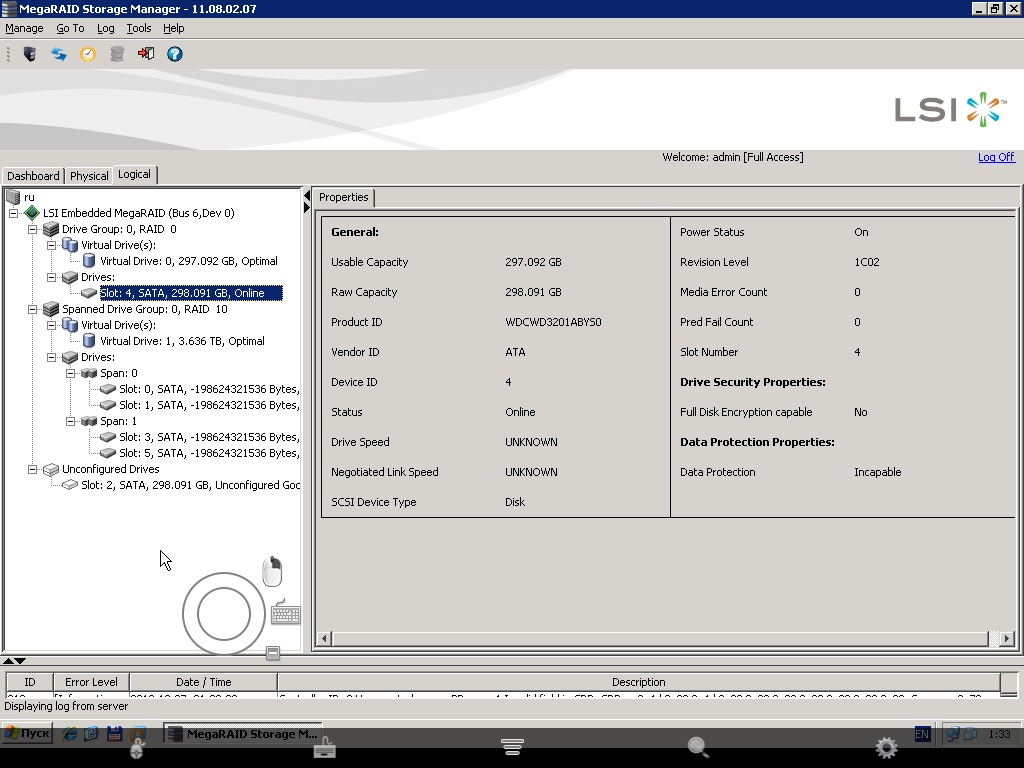Collapse the Spanned Drive Group RAID 10 node
Screen dimensions: 1024x768
click(33, 309)
